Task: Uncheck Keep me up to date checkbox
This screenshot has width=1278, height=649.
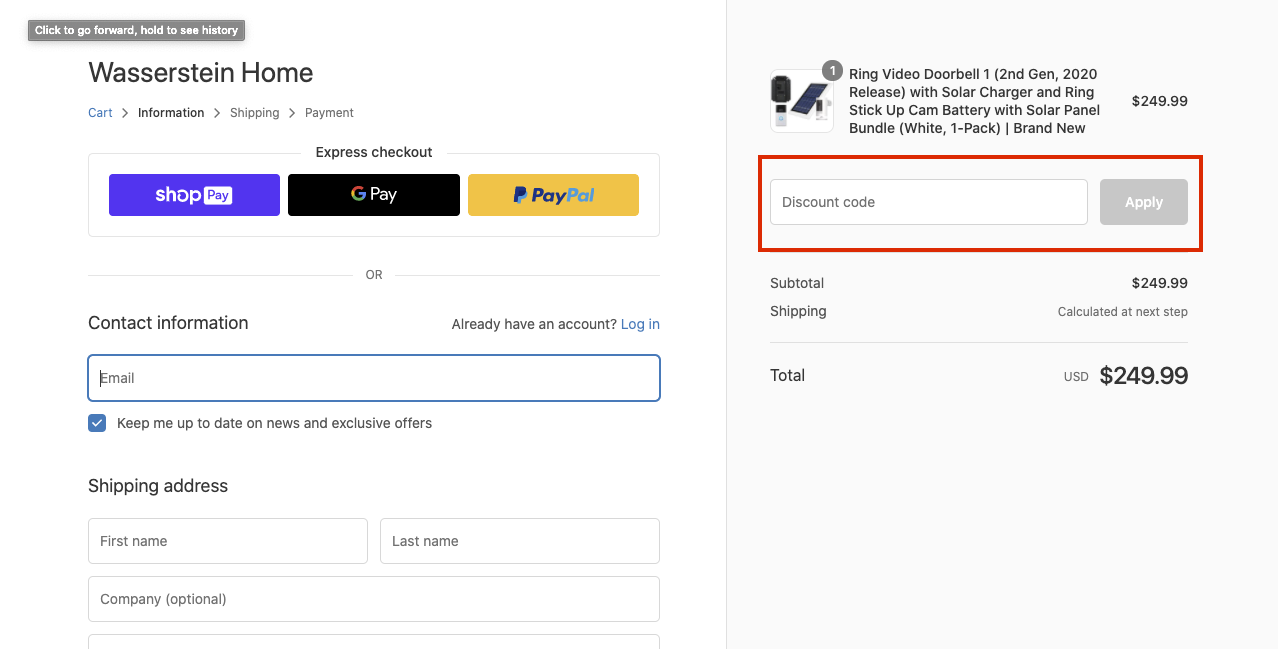Action: pyautogui.click(x=97, y=423)
